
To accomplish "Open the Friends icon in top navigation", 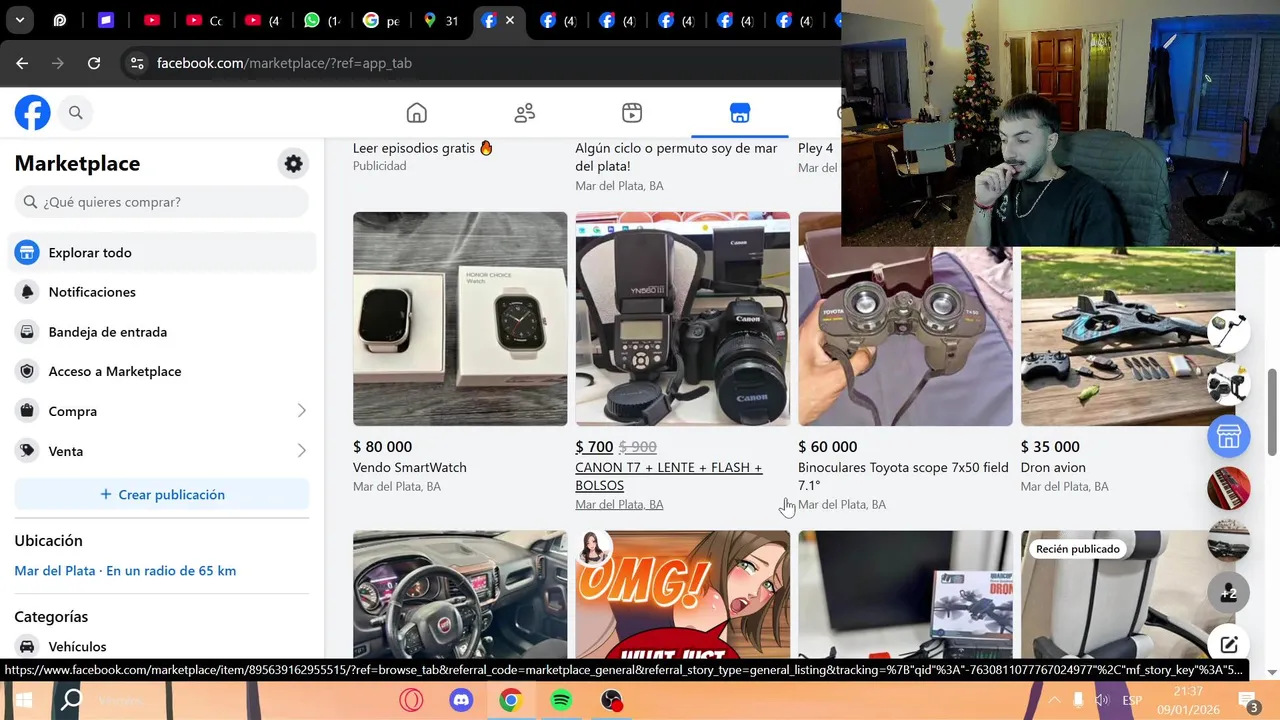I will [x=524, y=113].
